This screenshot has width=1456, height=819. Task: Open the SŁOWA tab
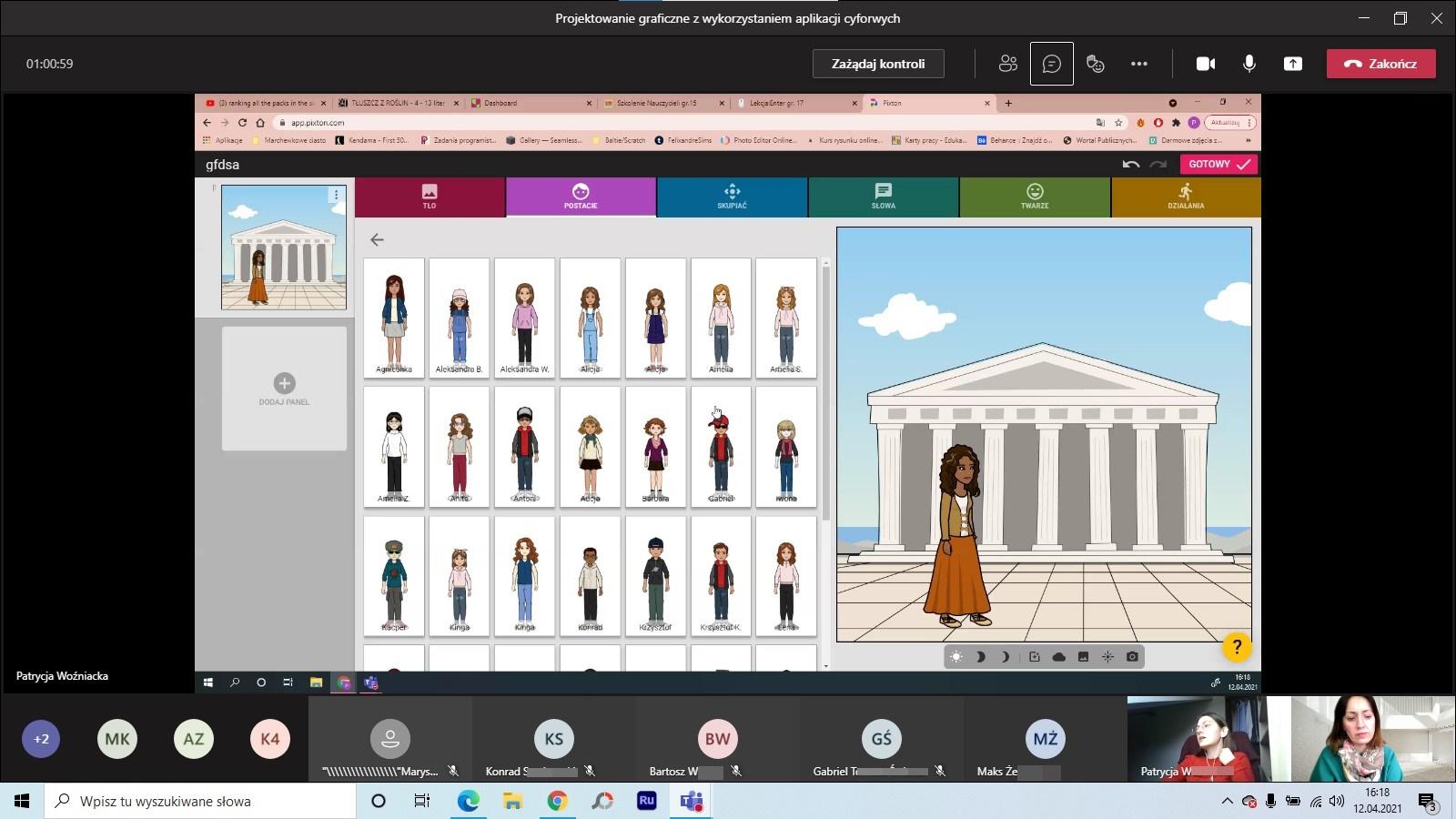(x=883, y=197)
